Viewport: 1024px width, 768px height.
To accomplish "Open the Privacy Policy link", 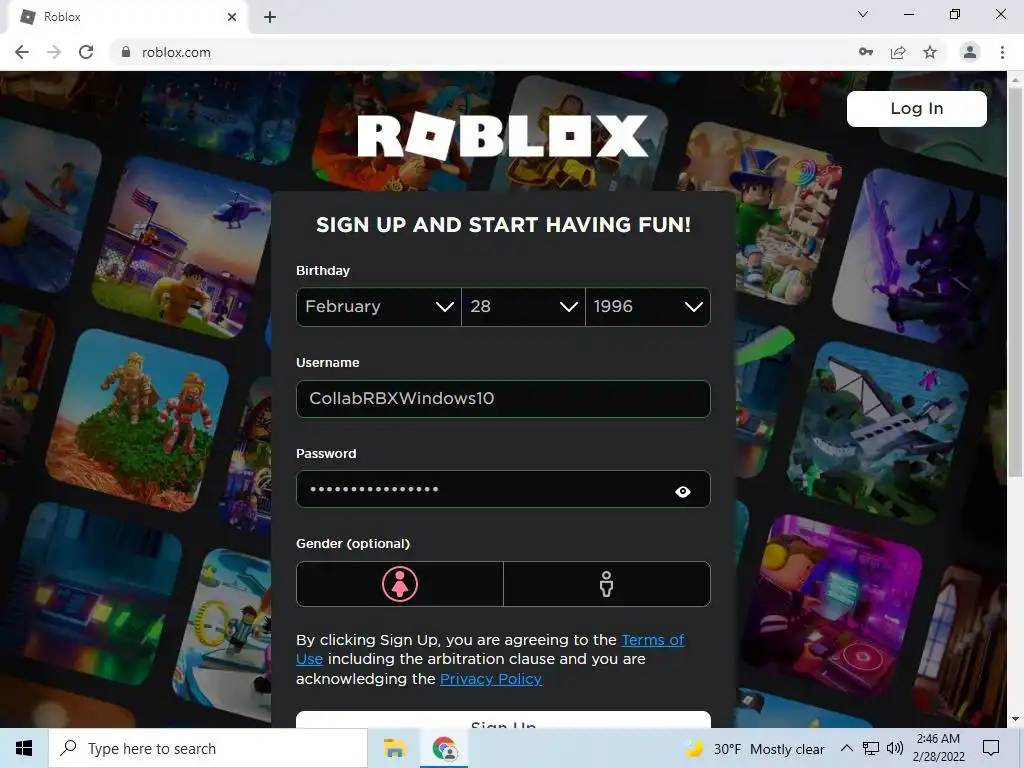I will point(491,679).
